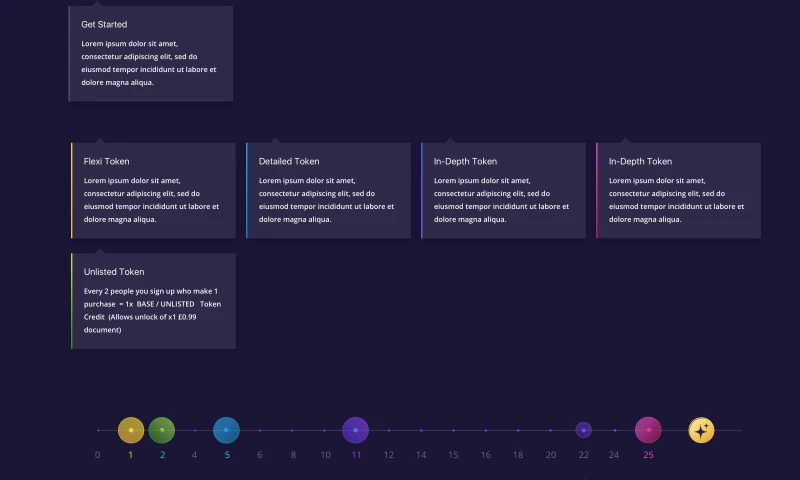
Task: Click the timeline dot at step 0
Action: (x=98, y=430)
